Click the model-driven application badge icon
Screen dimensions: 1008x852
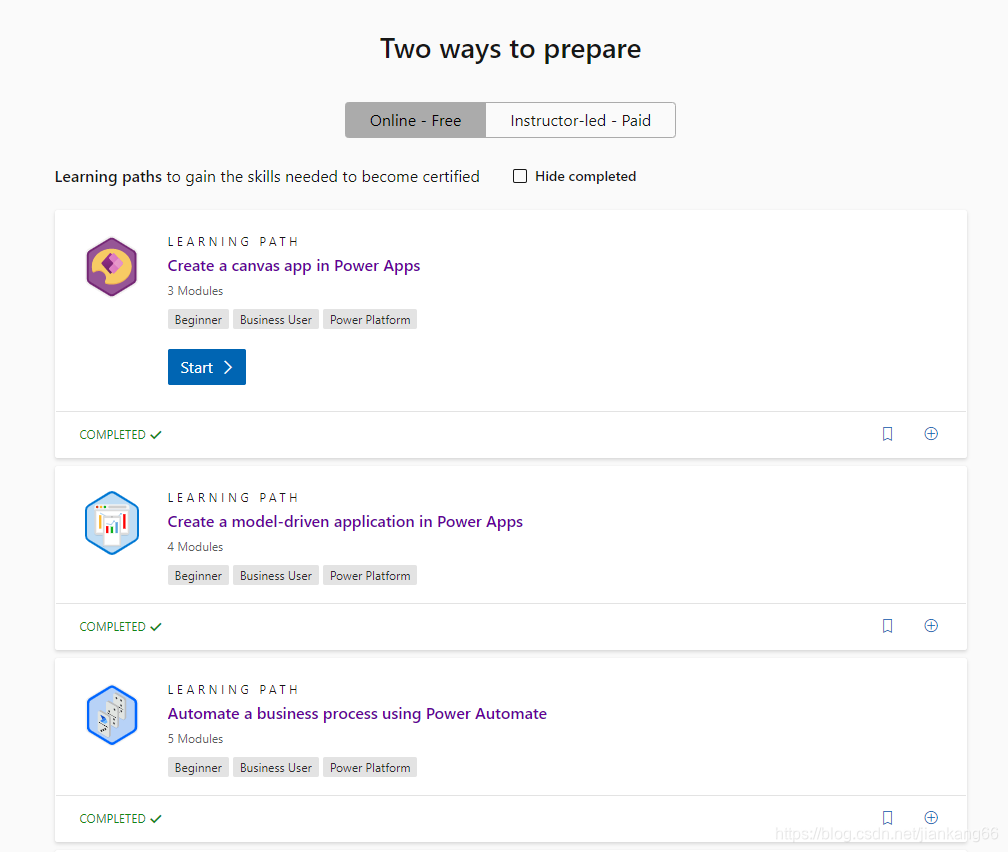point(112,523)
